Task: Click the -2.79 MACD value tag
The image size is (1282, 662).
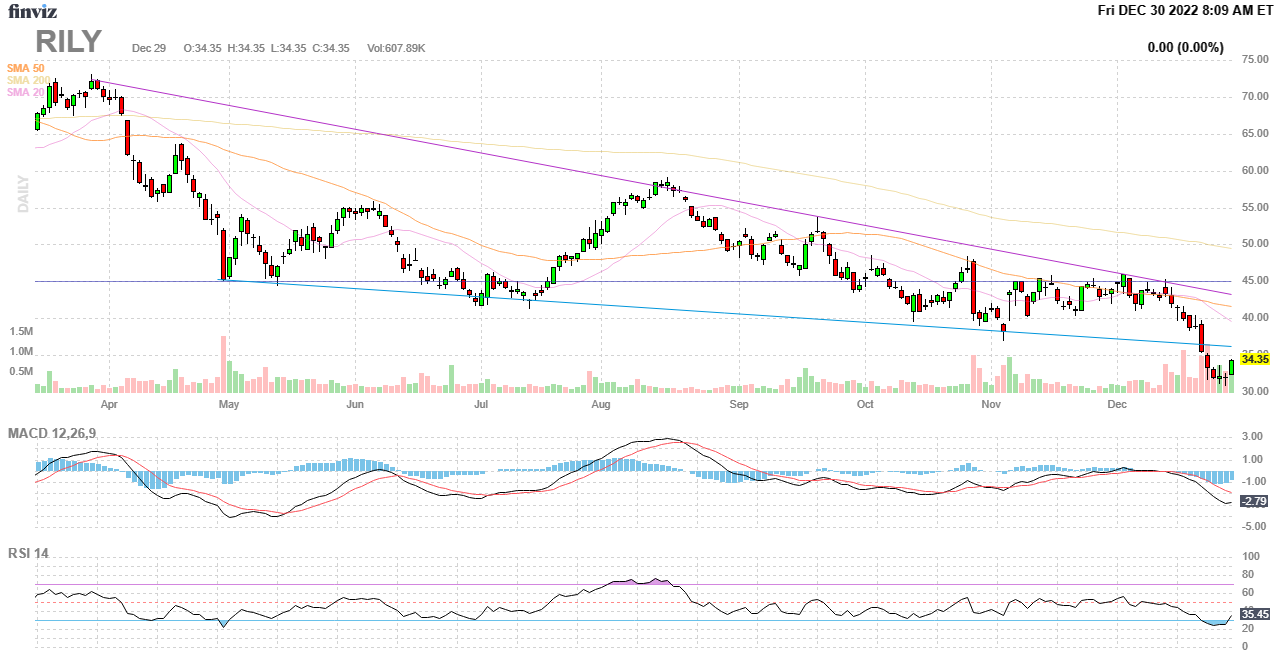Action: (x=1254, y=501)
